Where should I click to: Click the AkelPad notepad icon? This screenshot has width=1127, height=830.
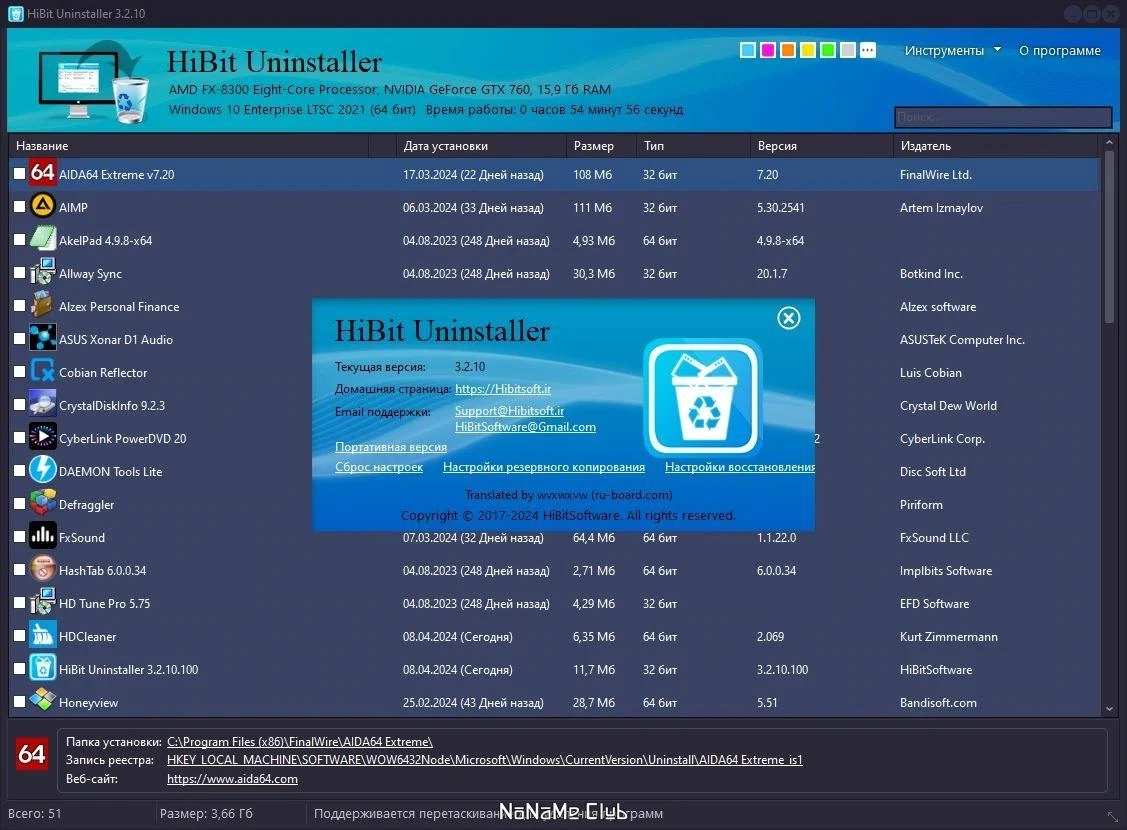(x=42, y=239)
